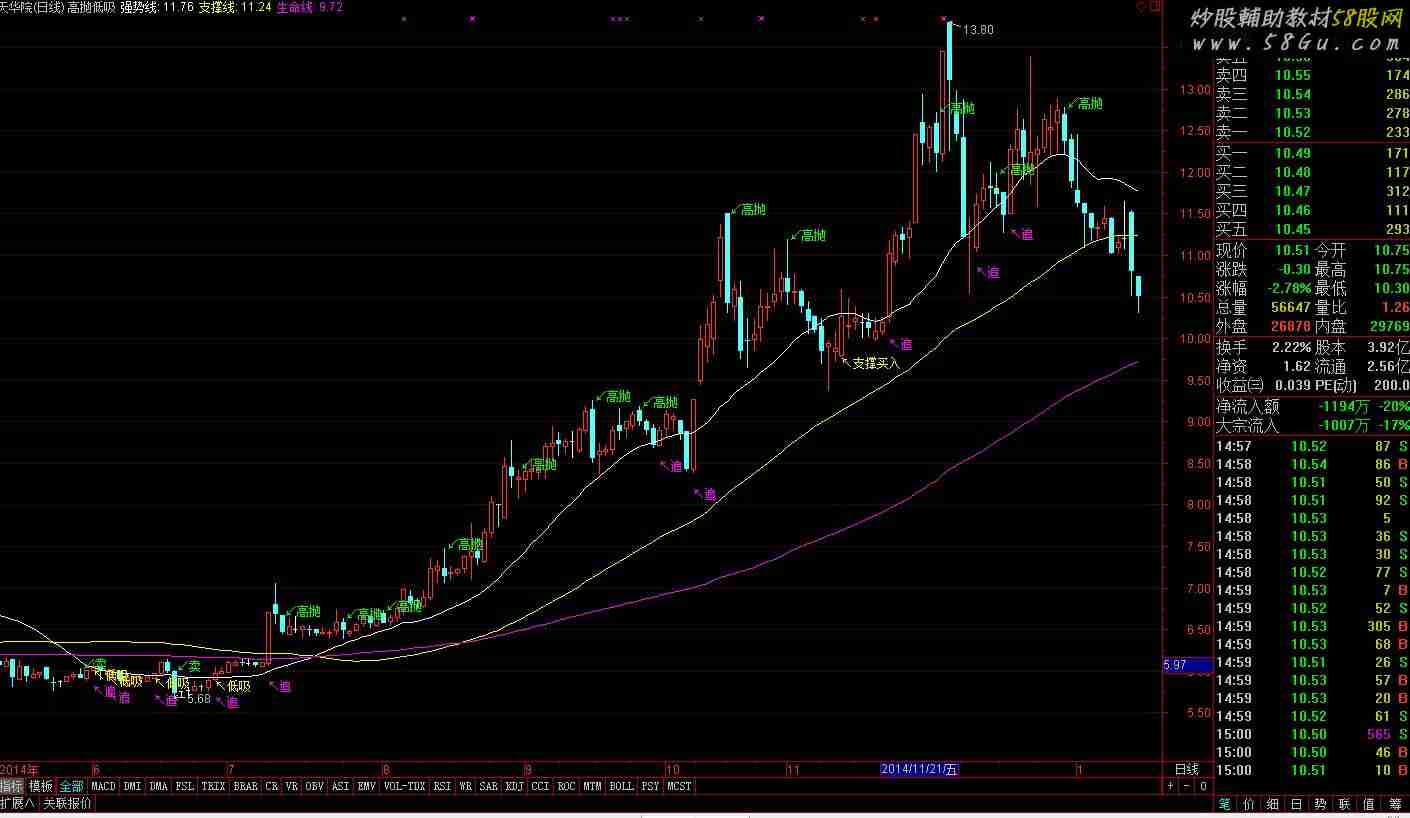The height and width of the screenshot is (818, 1410).
Task: Click the 5.68 low price label
Action: [x=198, y=699]
